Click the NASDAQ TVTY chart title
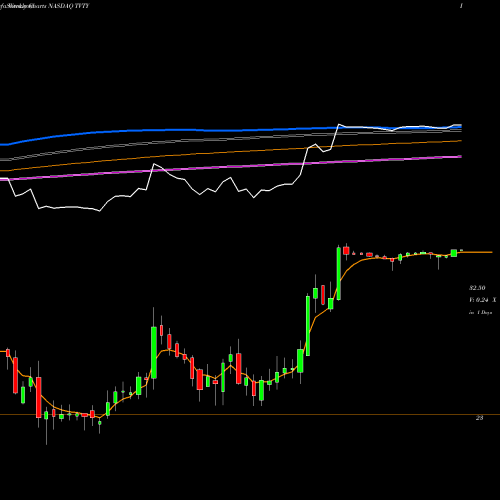 69,6
